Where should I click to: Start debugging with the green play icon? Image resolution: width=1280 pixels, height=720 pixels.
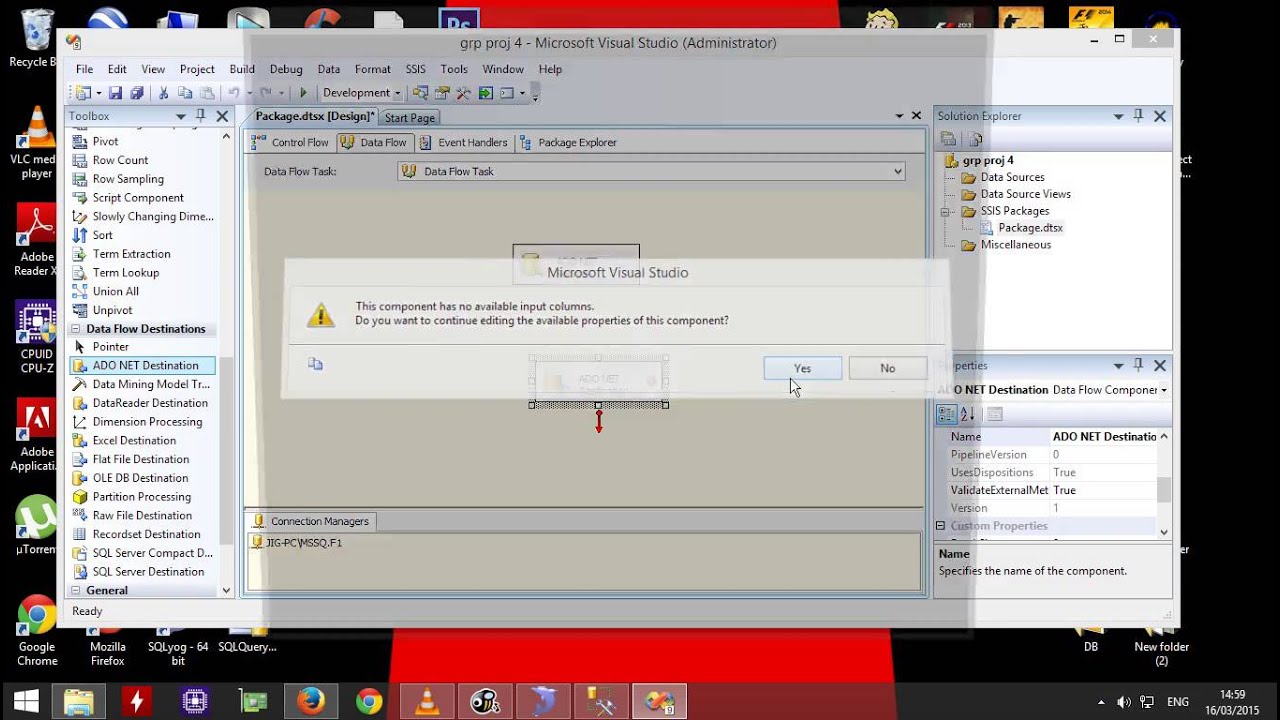click(303, 93)
